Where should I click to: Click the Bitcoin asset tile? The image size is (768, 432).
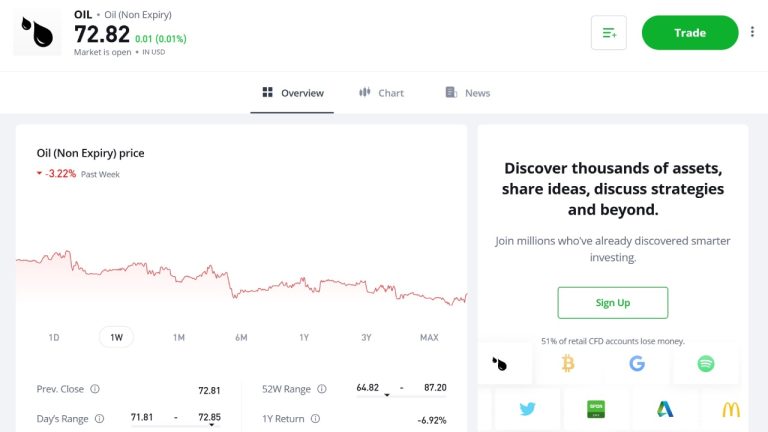(x=568, y=364)
